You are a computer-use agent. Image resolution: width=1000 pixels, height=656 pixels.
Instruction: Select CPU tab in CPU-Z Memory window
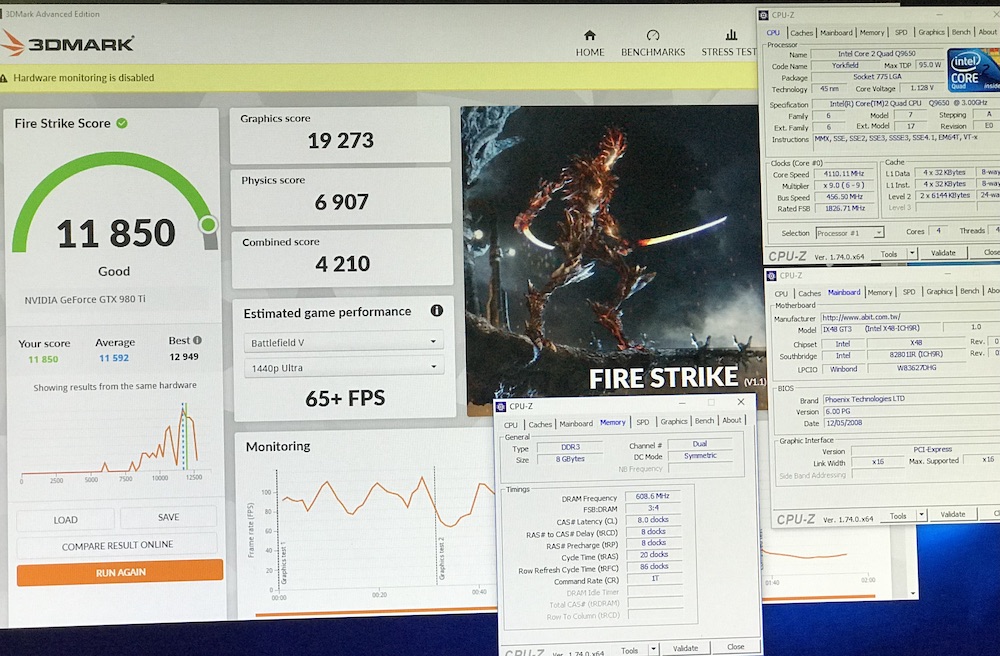click(511, 425)
